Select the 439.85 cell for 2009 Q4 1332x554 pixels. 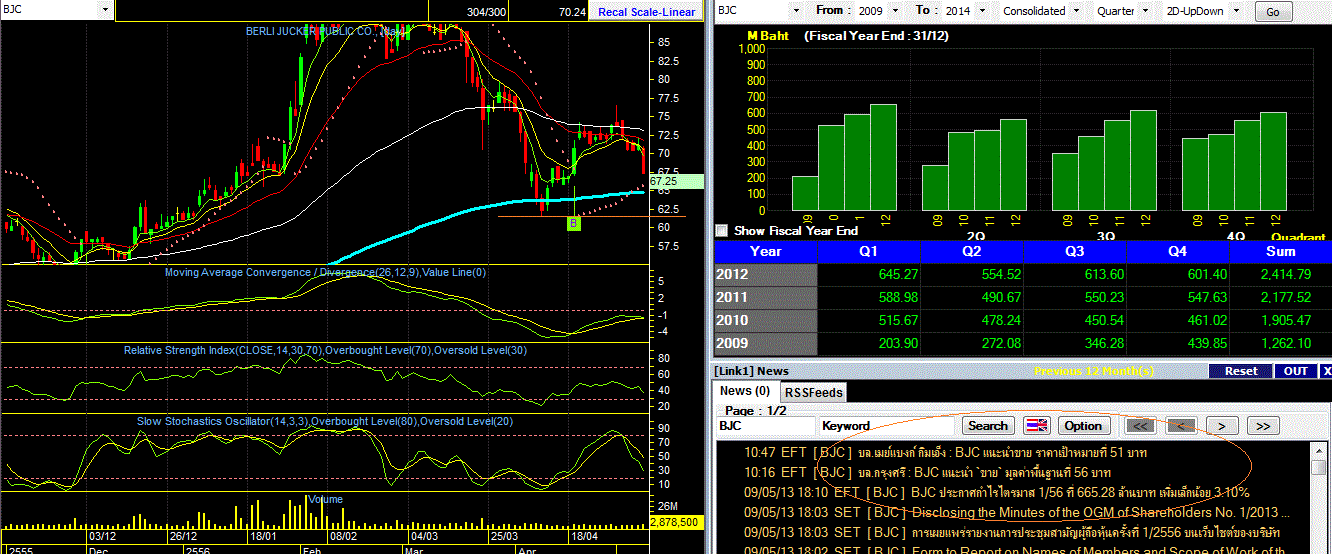coord(1178,343)
